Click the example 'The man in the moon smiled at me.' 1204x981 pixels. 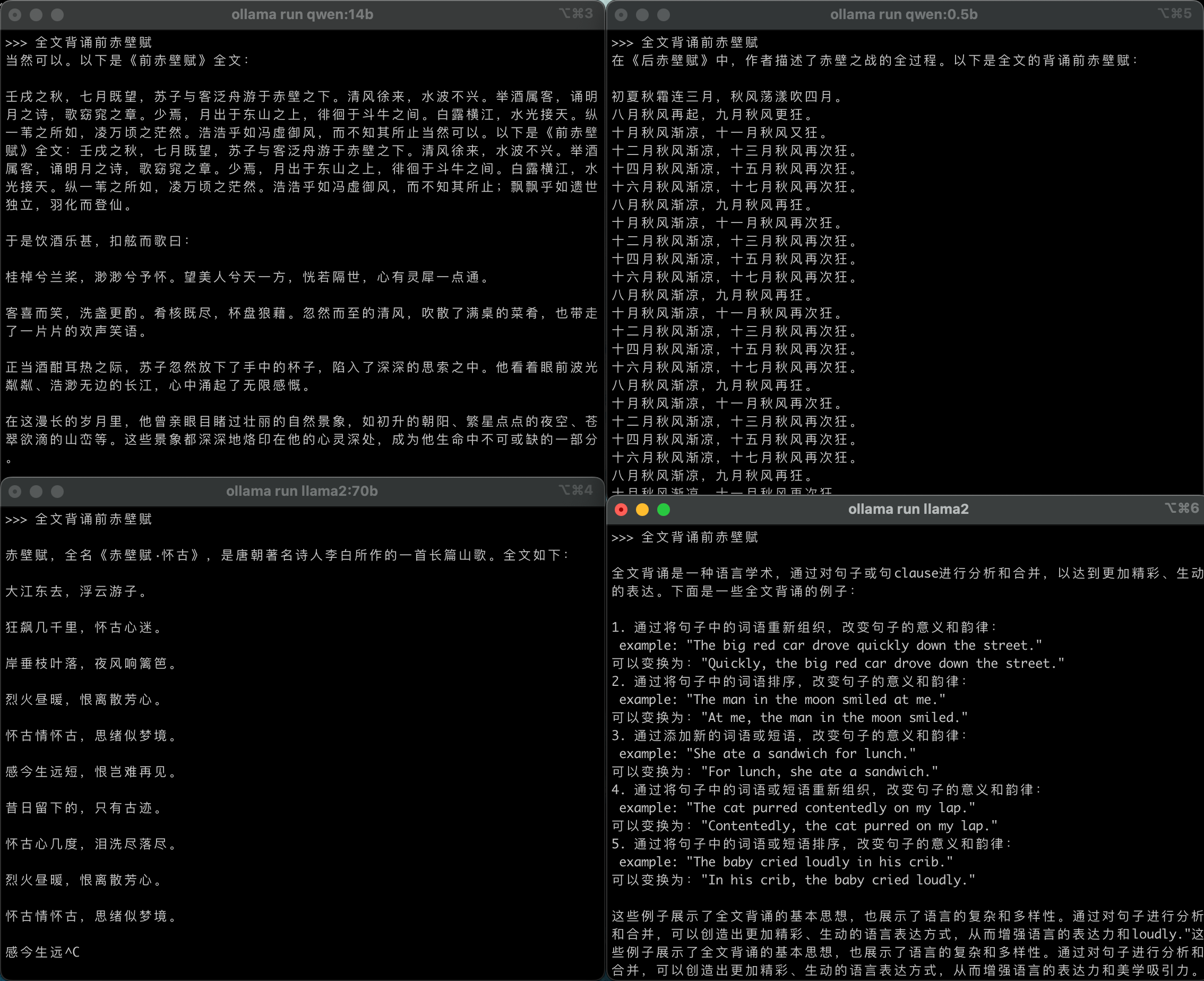[816, 700]
